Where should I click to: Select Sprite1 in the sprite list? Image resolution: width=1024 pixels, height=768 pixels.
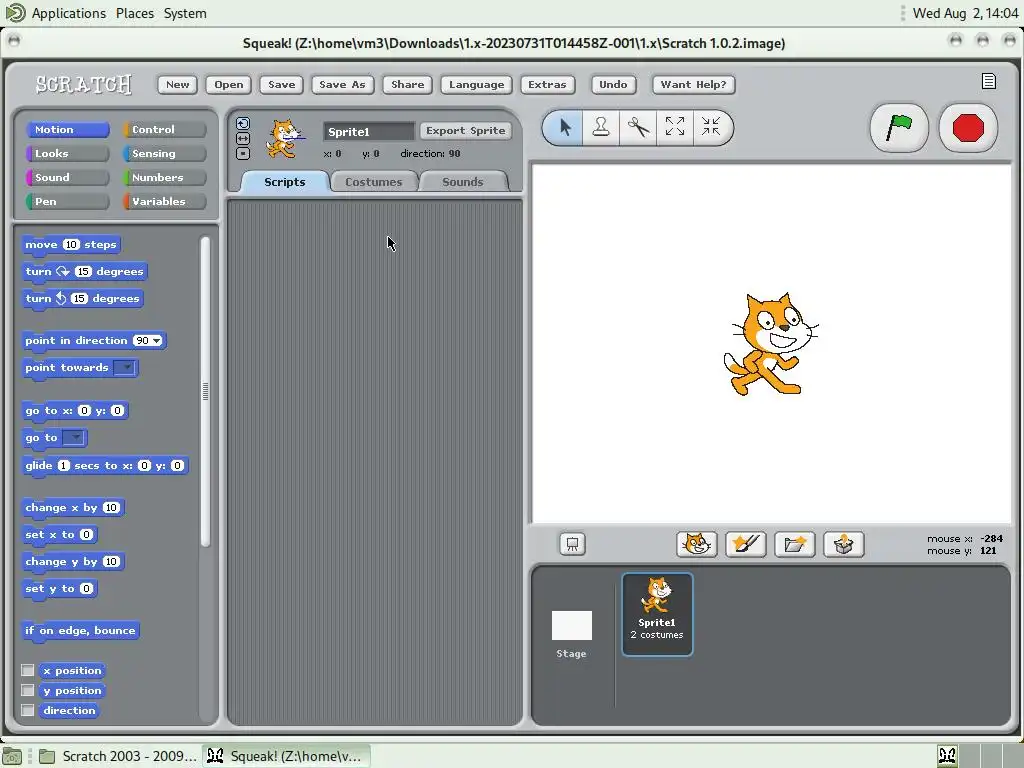(657, 614)
